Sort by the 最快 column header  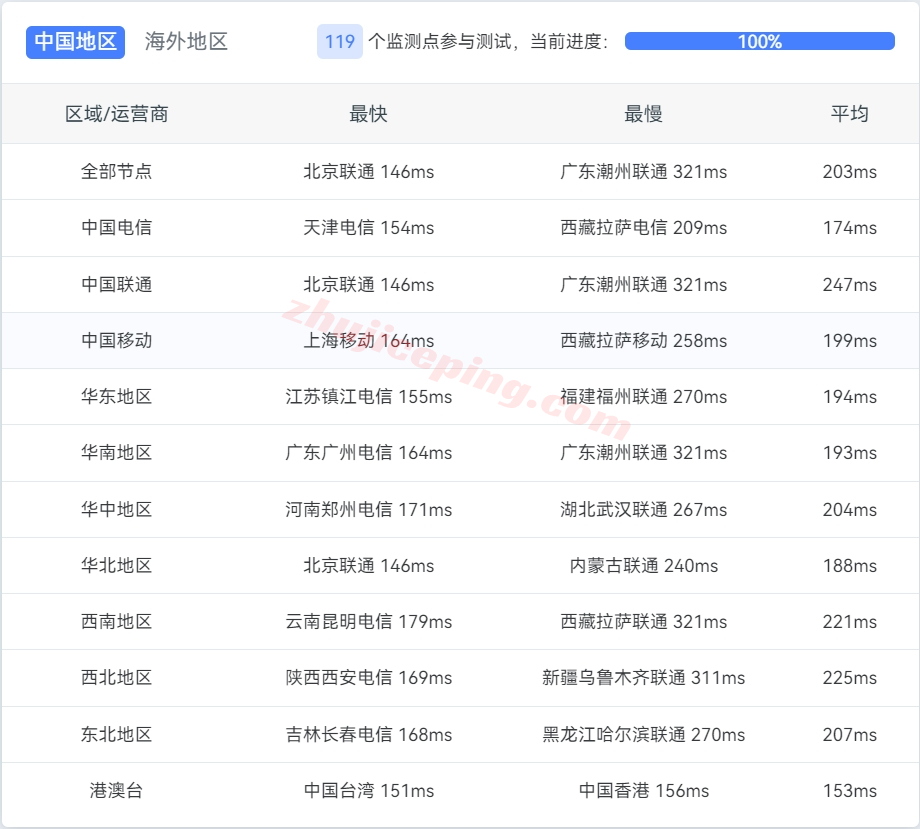[369, 114]
